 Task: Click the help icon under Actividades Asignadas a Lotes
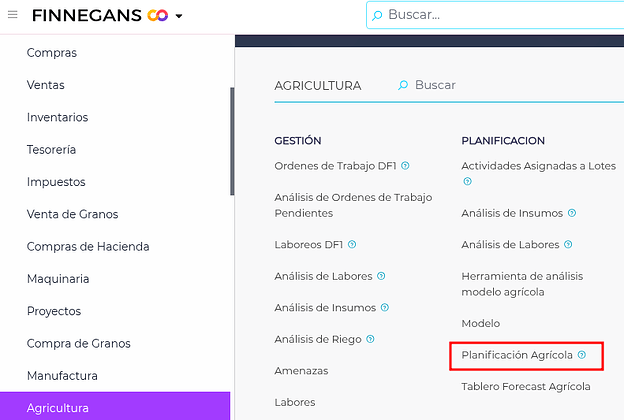click(x=466, y=182)
